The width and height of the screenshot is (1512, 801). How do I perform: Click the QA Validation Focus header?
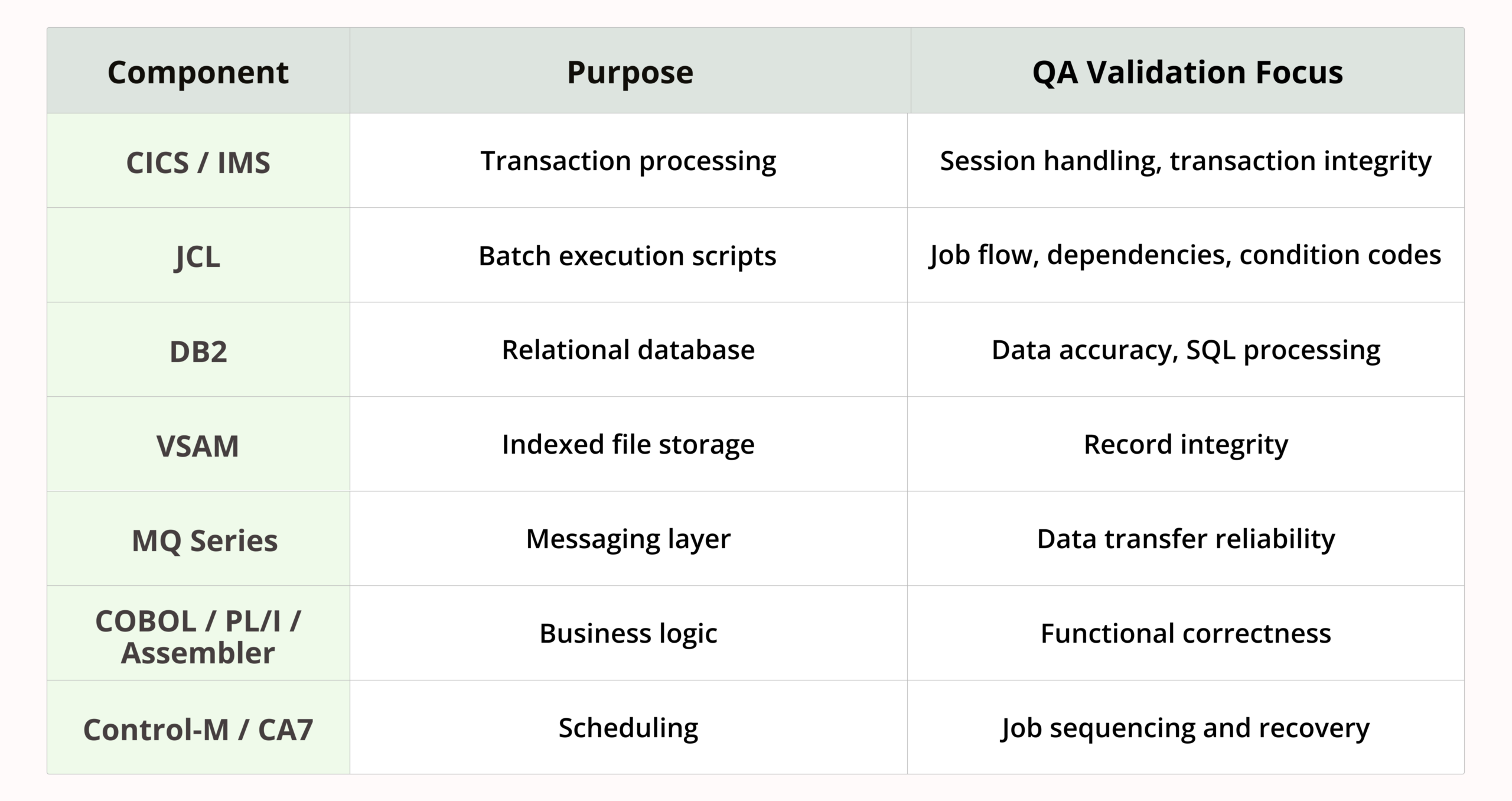click(1187, 71)
